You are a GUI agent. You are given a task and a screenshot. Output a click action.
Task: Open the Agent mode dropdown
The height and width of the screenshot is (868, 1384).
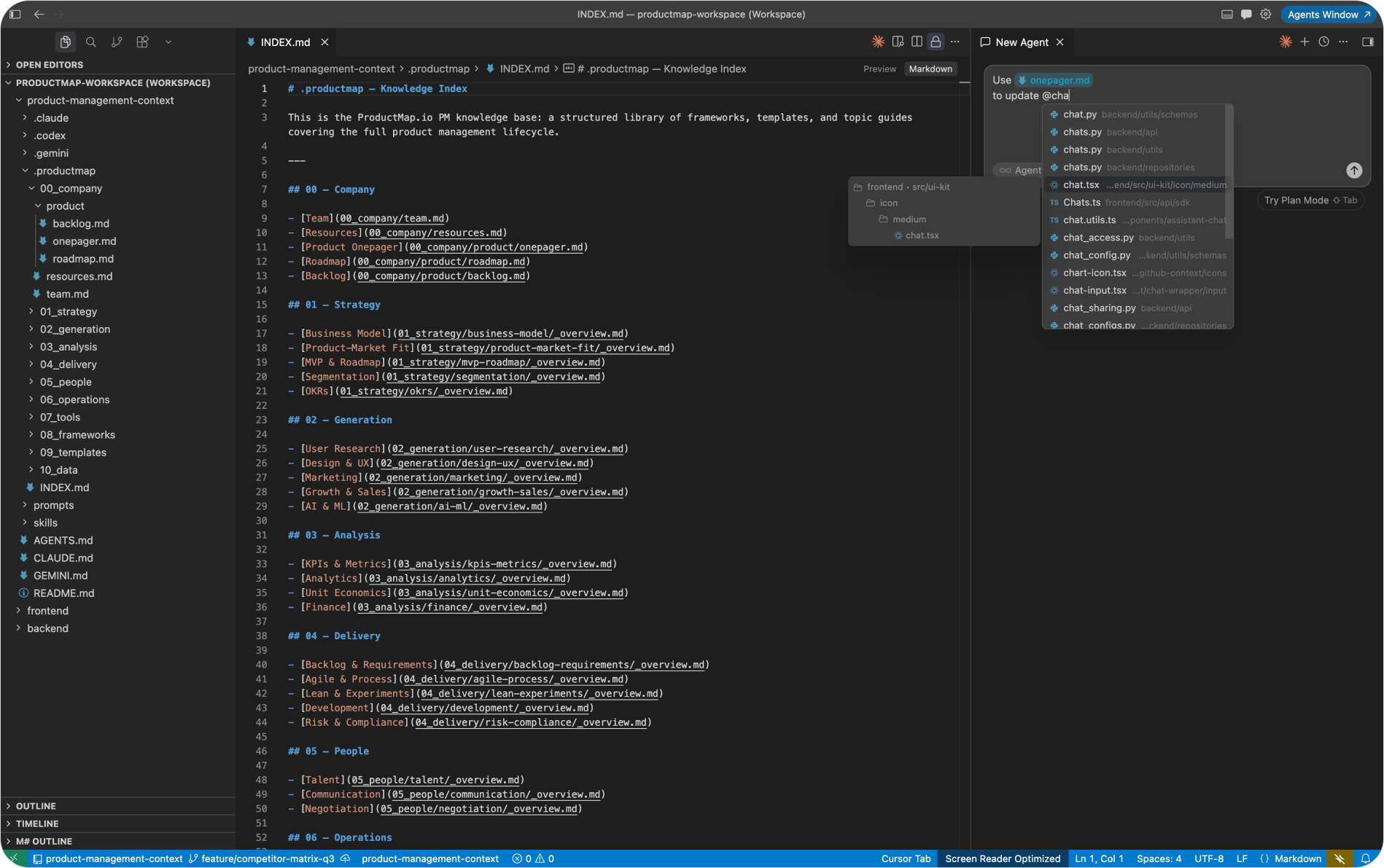point(1020,170)
